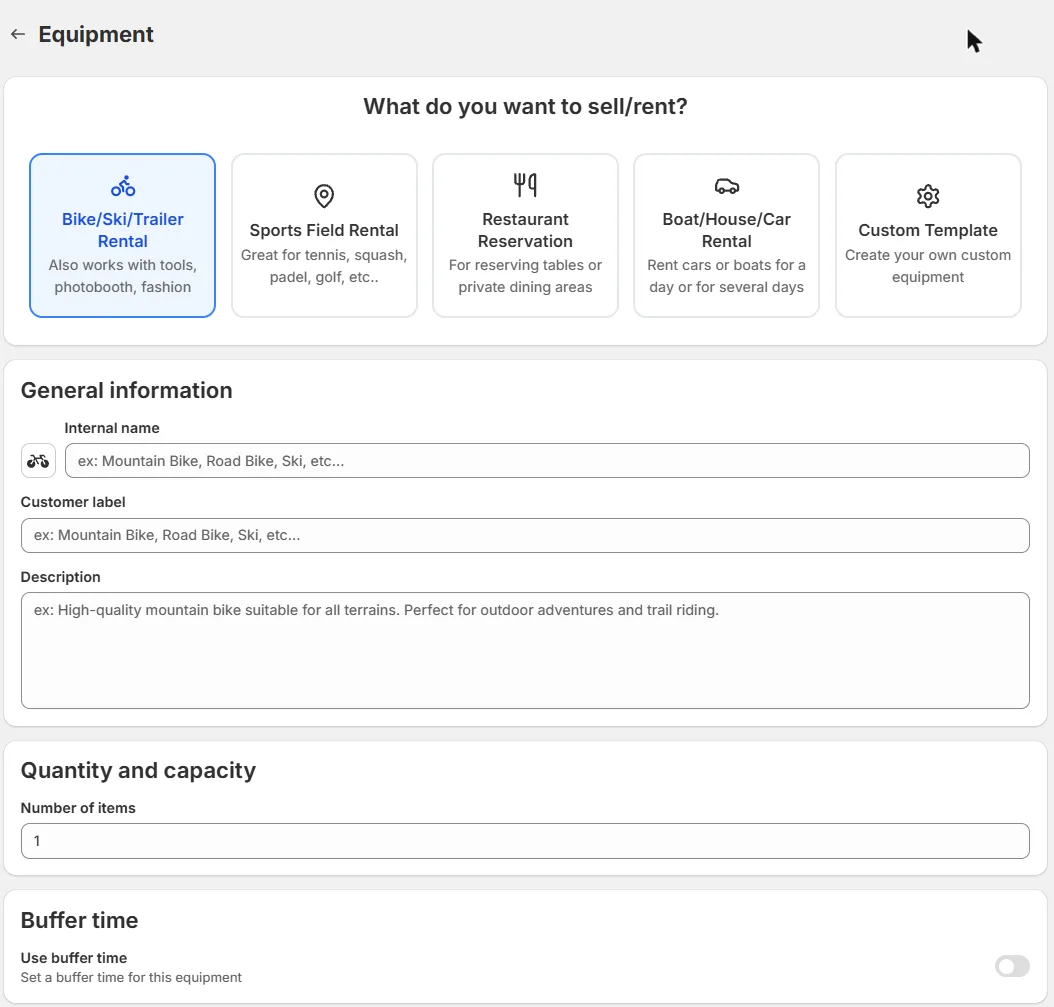The width and height of the screenshot is (1054, 1007).
Task: Focus the Internal name input field
Action: (x=547, y=461)
